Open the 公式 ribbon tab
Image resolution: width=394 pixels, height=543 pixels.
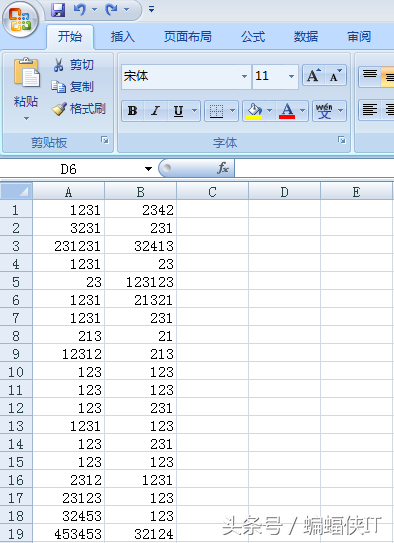253,37
